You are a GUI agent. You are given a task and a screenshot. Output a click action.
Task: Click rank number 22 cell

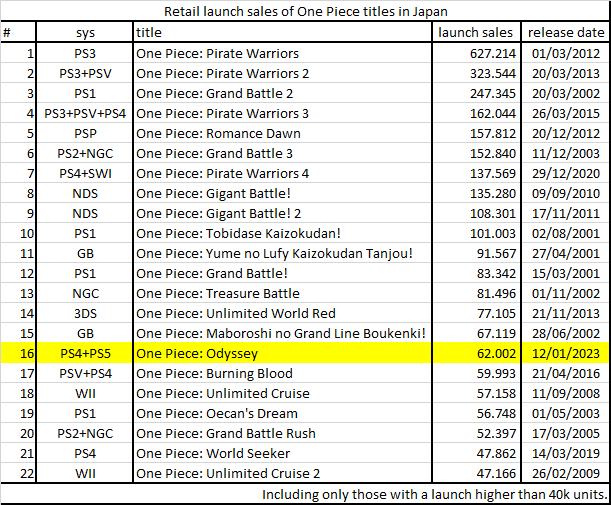(x=27, y=473)
